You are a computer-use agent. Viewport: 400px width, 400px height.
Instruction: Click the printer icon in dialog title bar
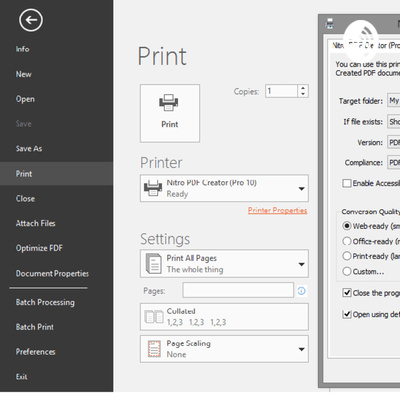(x=330, y=23)
